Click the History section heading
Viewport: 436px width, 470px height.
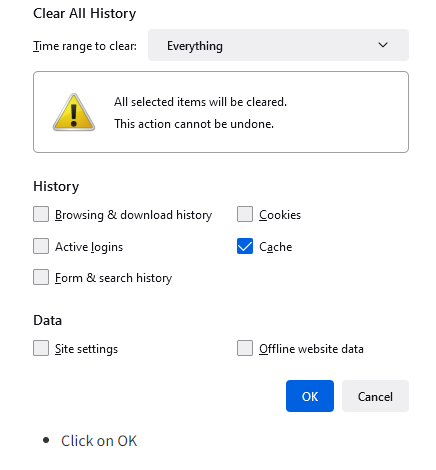click(56, 186)
